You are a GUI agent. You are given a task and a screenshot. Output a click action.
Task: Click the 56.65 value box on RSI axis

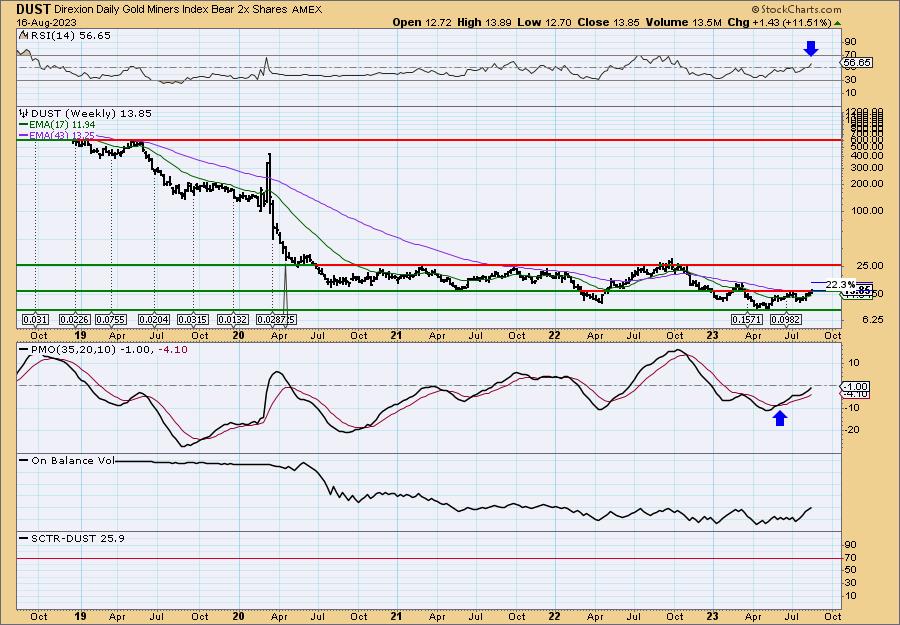click(858, 63)
